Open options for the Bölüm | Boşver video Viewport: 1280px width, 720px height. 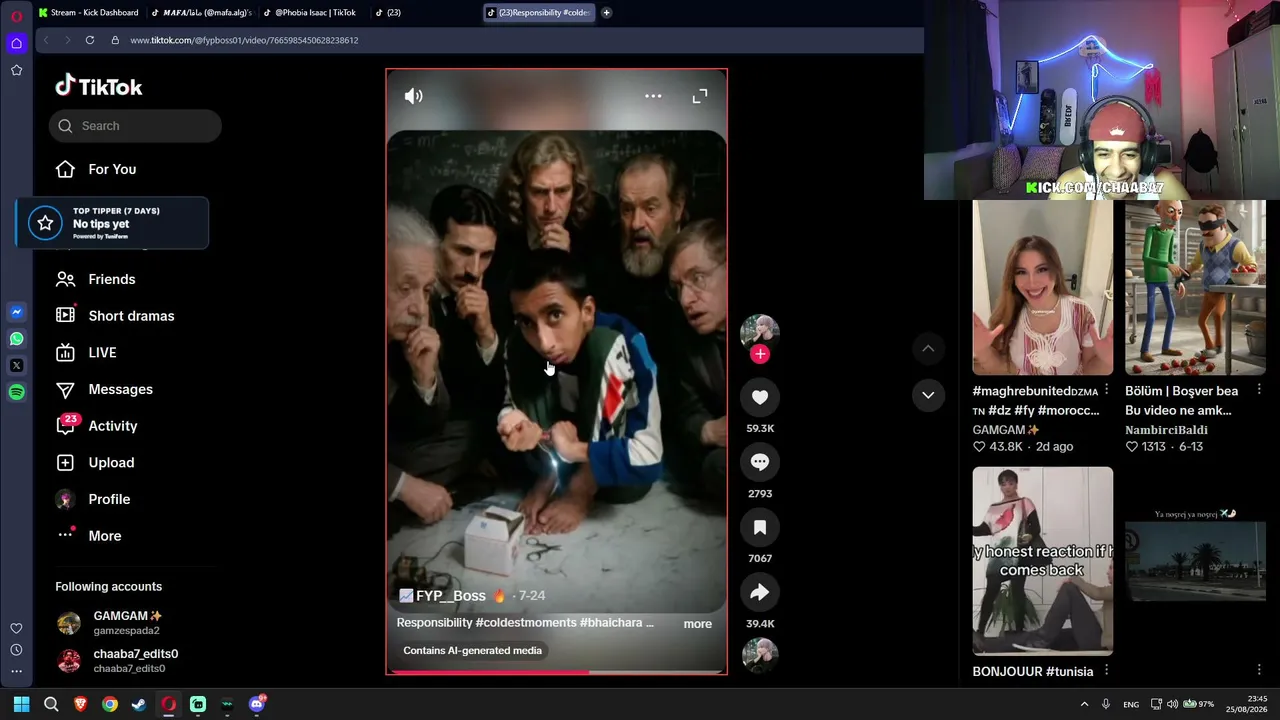coord(1259,390)
